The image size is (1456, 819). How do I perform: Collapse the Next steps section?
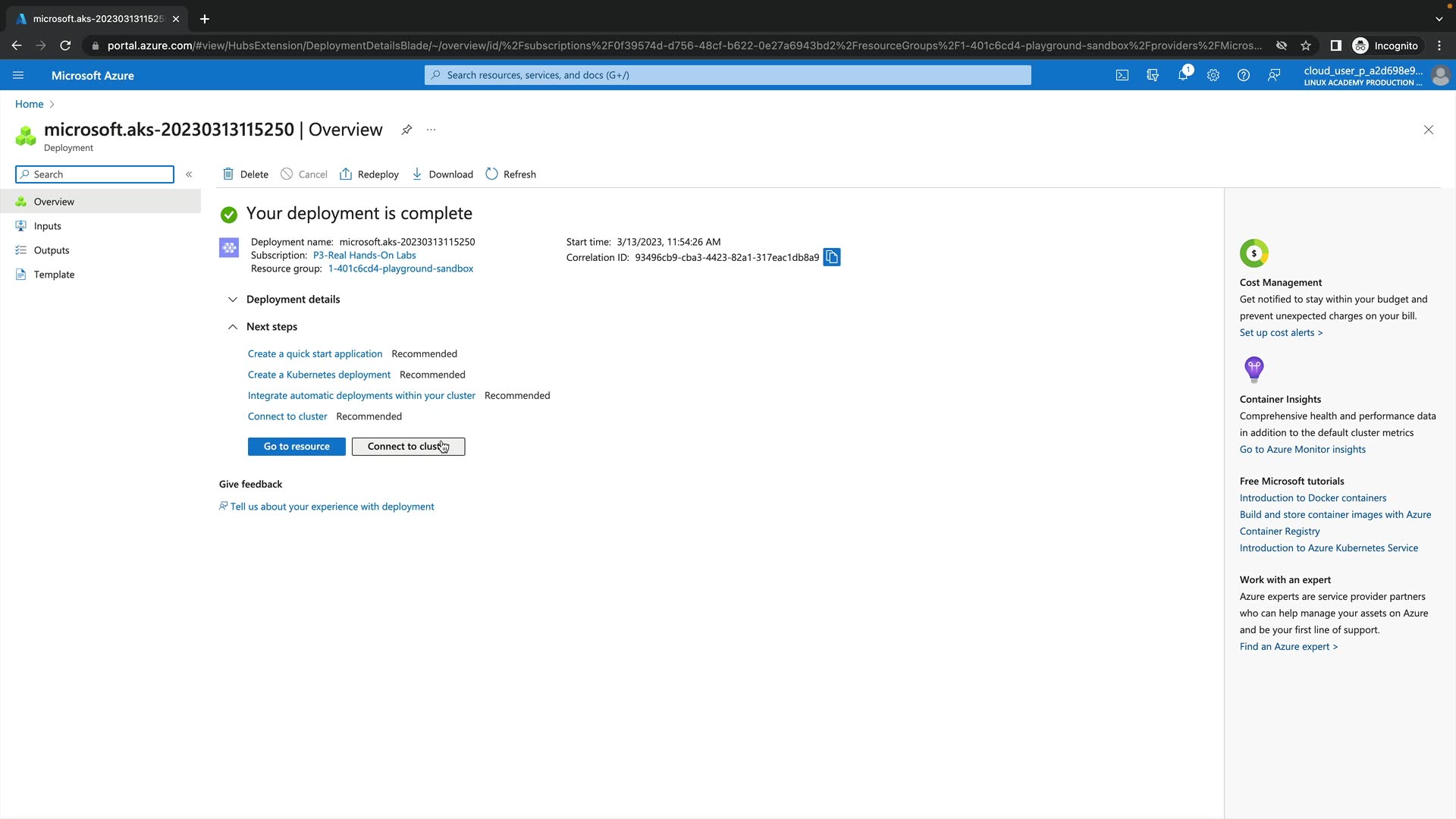click(x=233, y=327)
